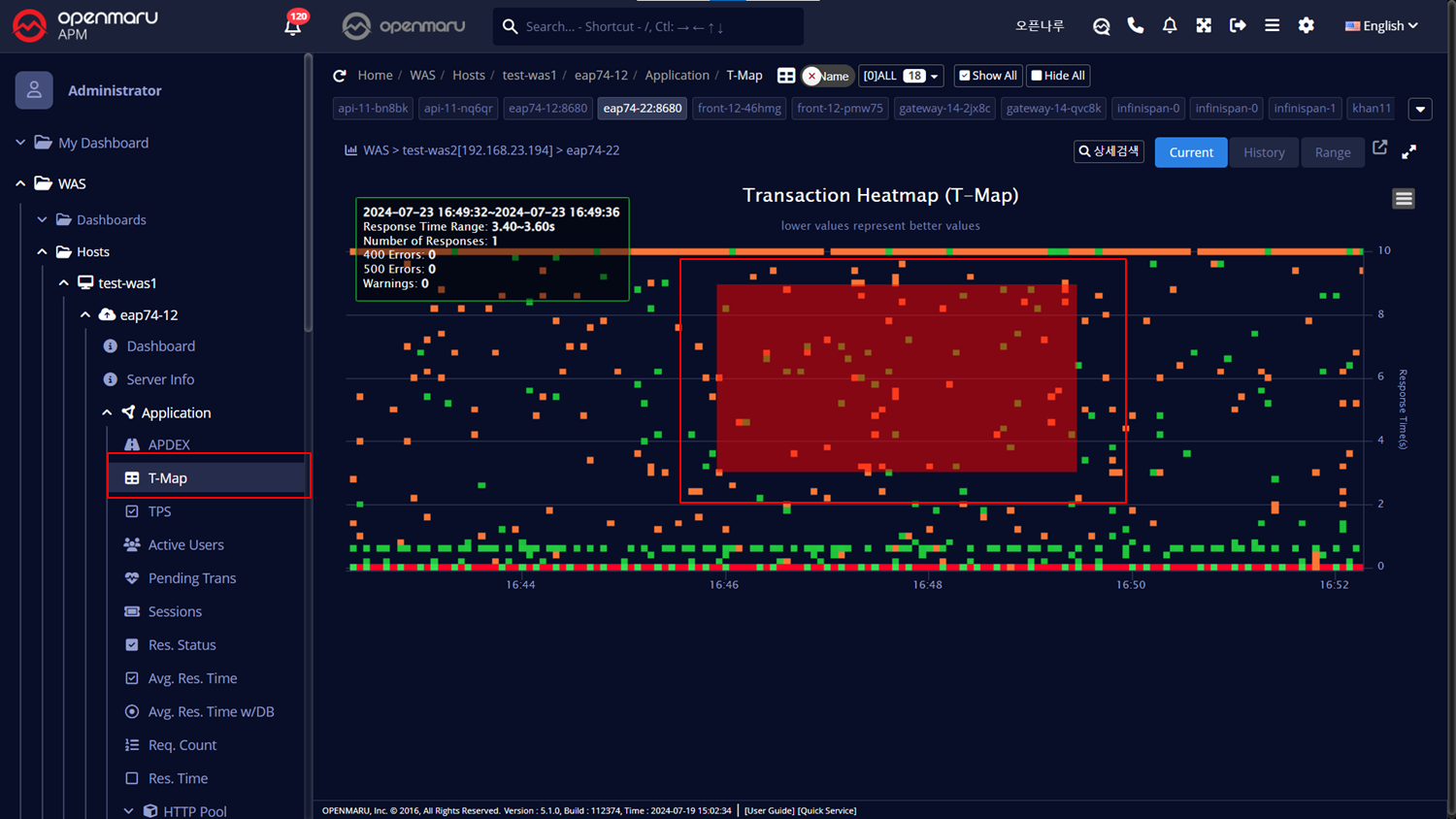The image size is (1456, 819).
Task: Click the 상세검색 search button
Action: coord(1109,151)
